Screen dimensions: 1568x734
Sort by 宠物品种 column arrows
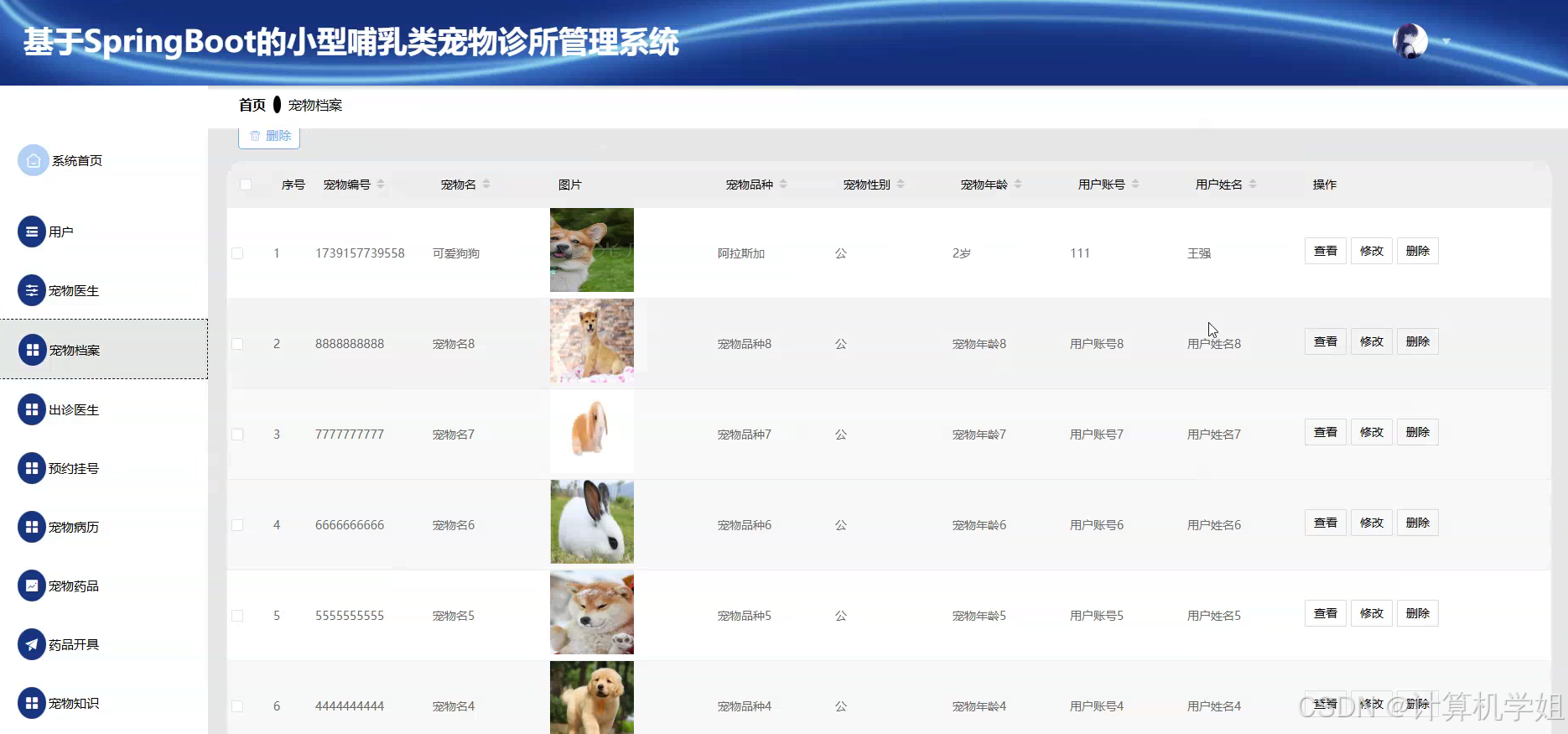click(783, 184)
